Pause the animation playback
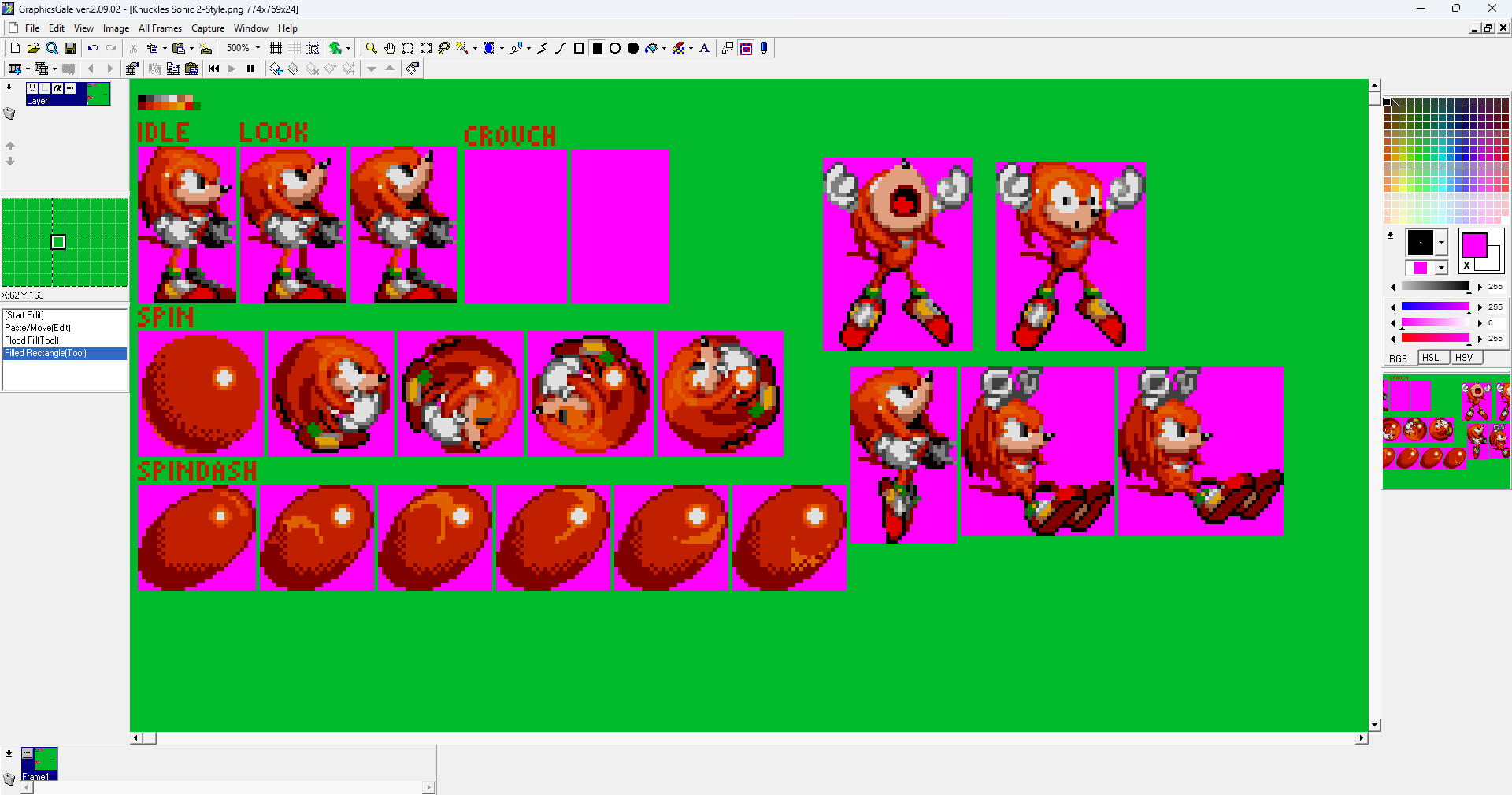 tap(250, 69)
